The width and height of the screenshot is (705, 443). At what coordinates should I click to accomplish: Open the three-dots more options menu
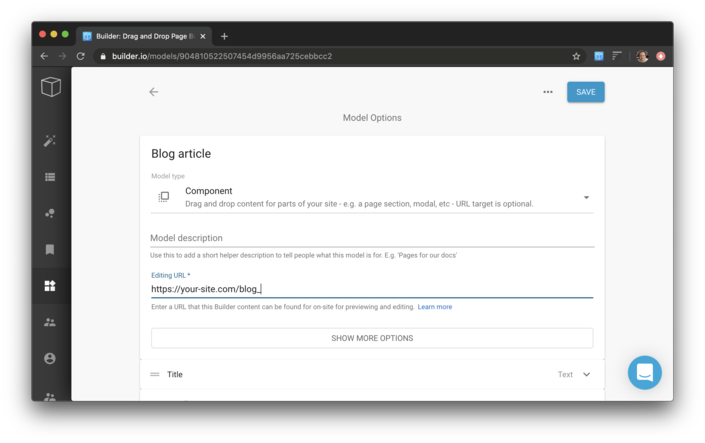click(548, 92)
